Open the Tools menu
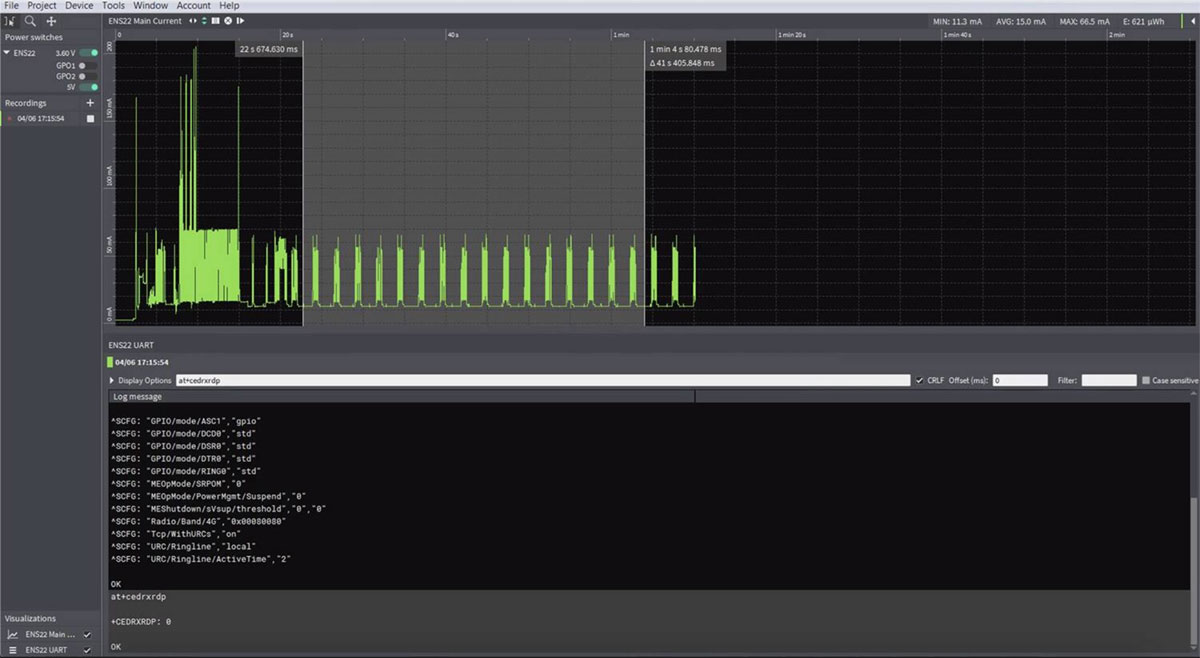Viewport: 1200px width, 658px height. pos(113,6)
